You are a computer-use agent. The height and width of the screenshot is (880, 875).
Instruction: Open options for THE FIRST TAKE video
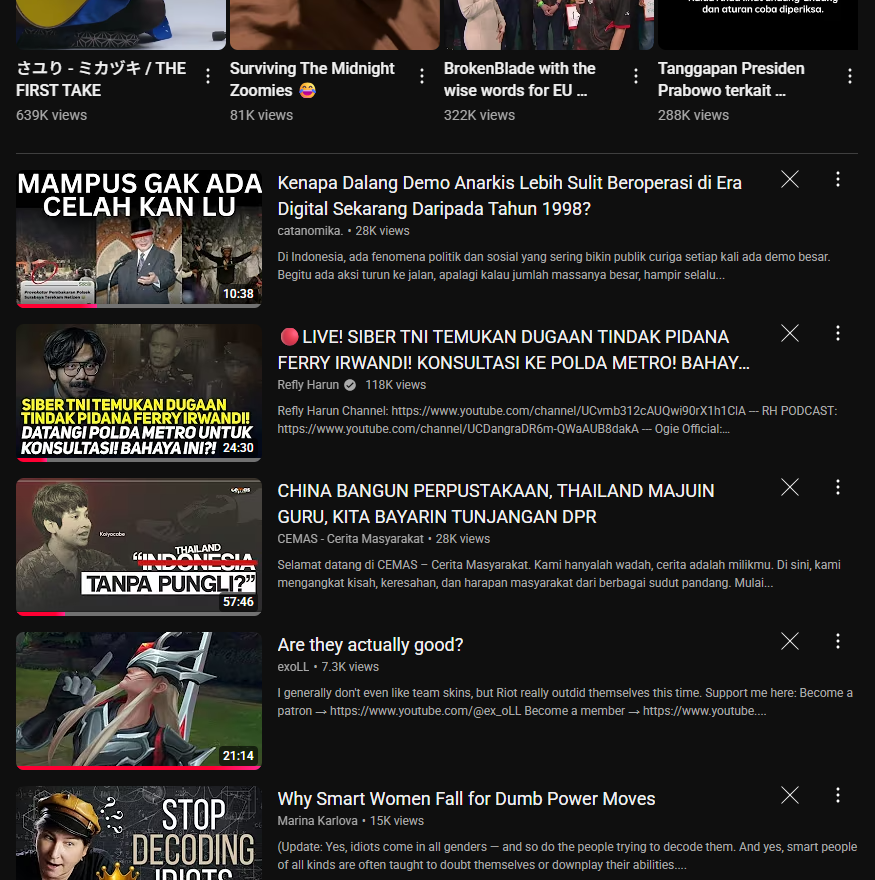tap(208, 77)
